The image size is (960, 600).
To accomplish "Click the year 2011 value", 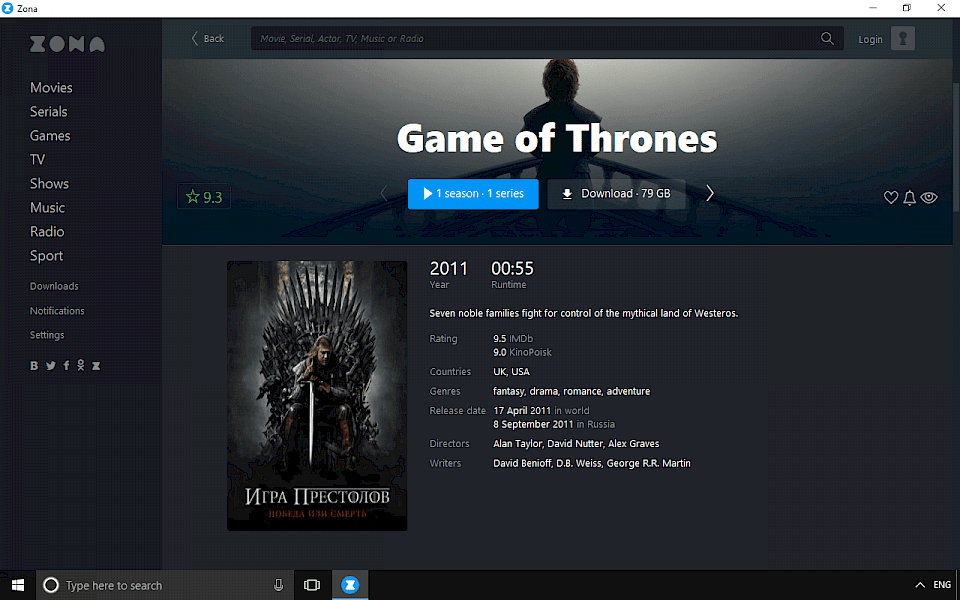I will coord(449,268).
